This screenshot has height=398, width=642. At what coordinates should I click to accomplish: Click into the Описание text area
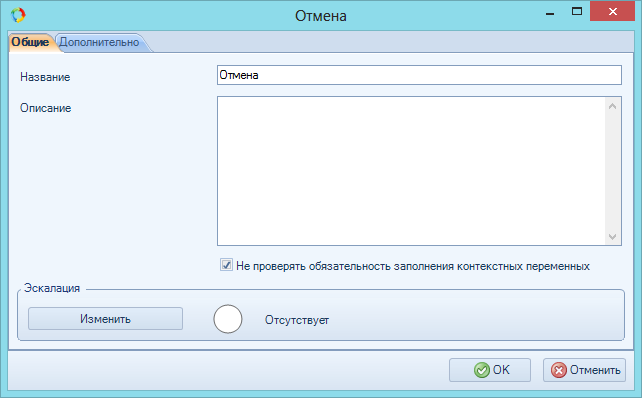(411, 171)
